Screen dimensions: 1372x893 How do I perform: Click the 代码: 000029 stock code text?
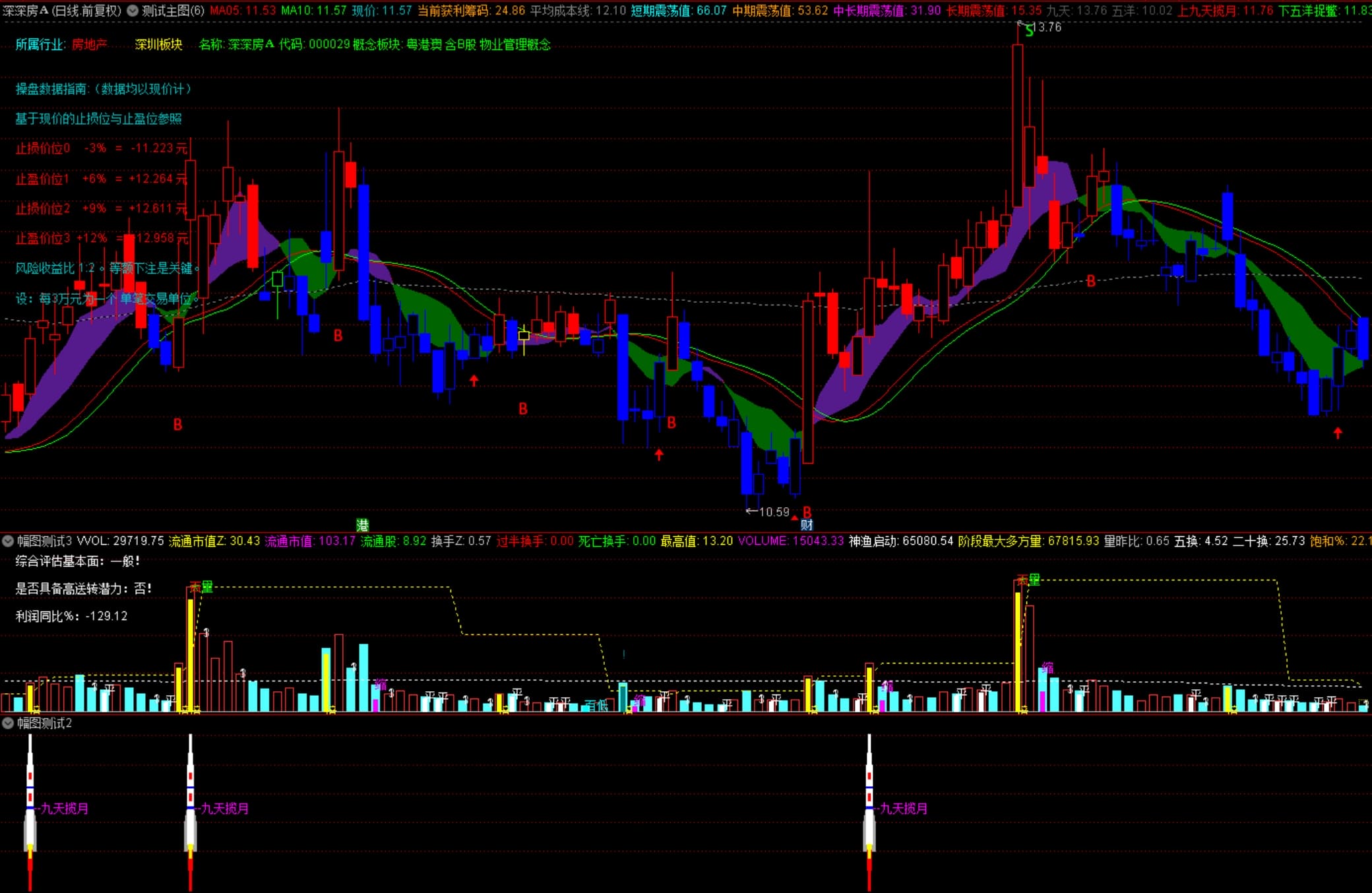[x=314, y=44]
